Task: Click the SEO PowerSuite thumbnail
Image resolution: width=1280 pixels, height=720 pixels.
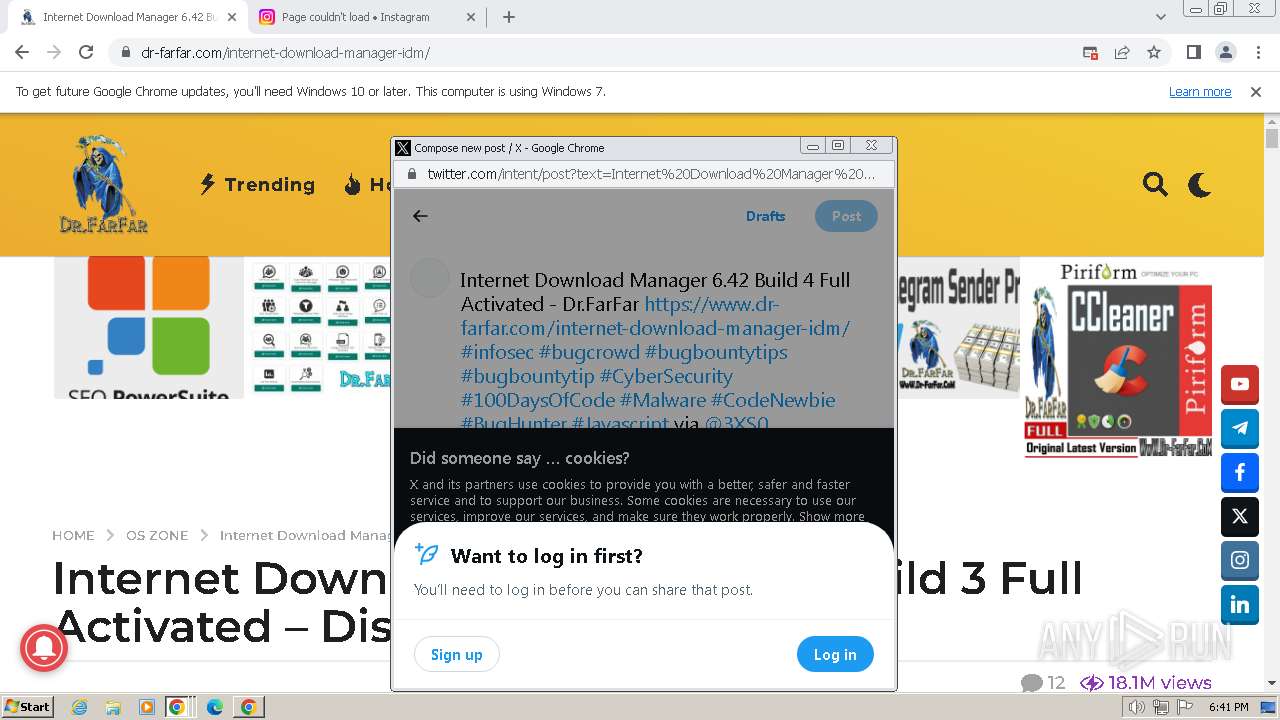Action: pyautogui.click(x=149, y=328)
